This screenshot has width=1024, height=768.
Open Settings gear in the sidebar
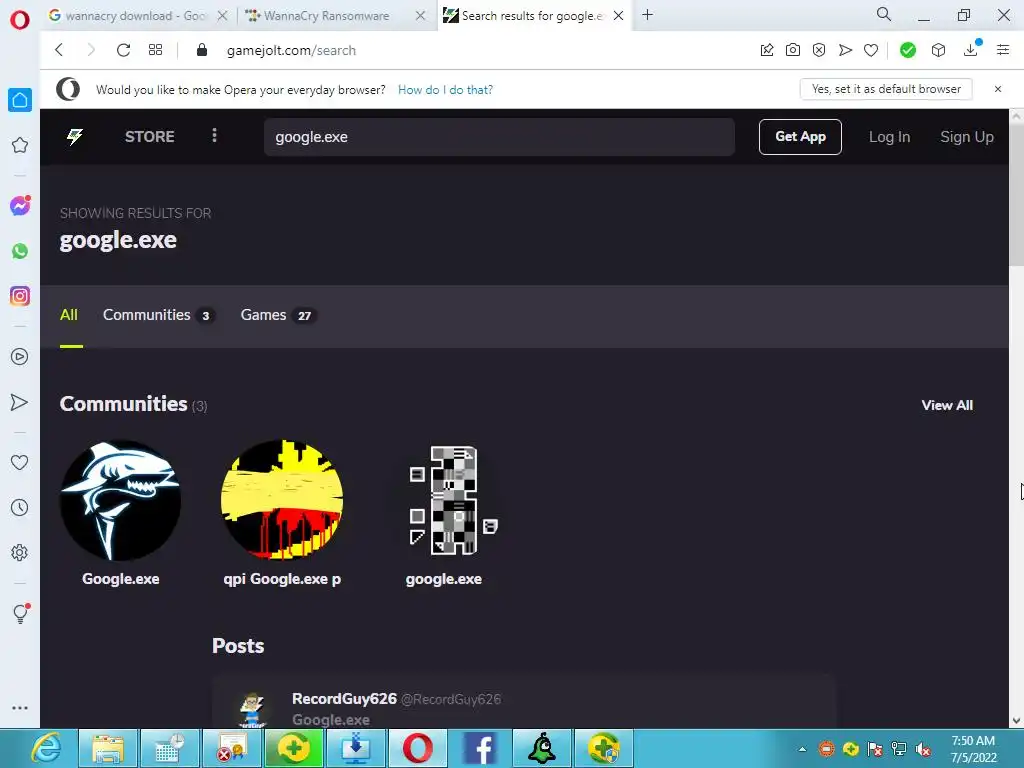[x=20, y=552]
